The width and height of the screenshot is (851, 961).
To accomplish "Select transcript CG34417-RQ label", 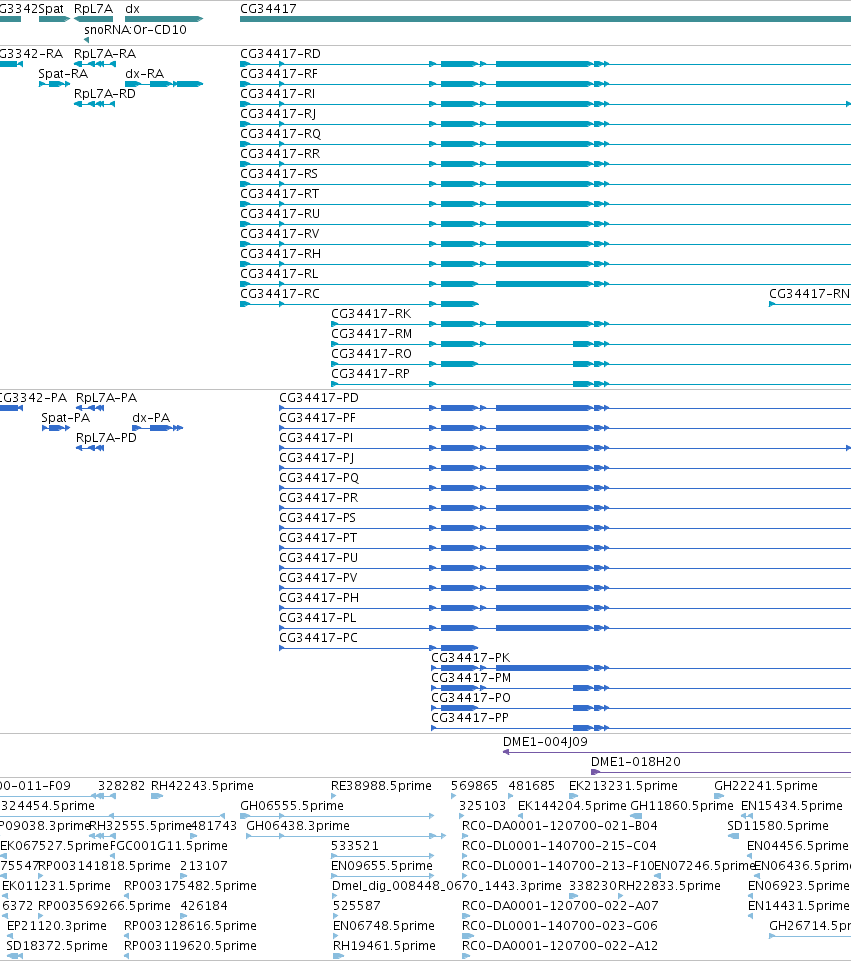I will tap(281, 134).
